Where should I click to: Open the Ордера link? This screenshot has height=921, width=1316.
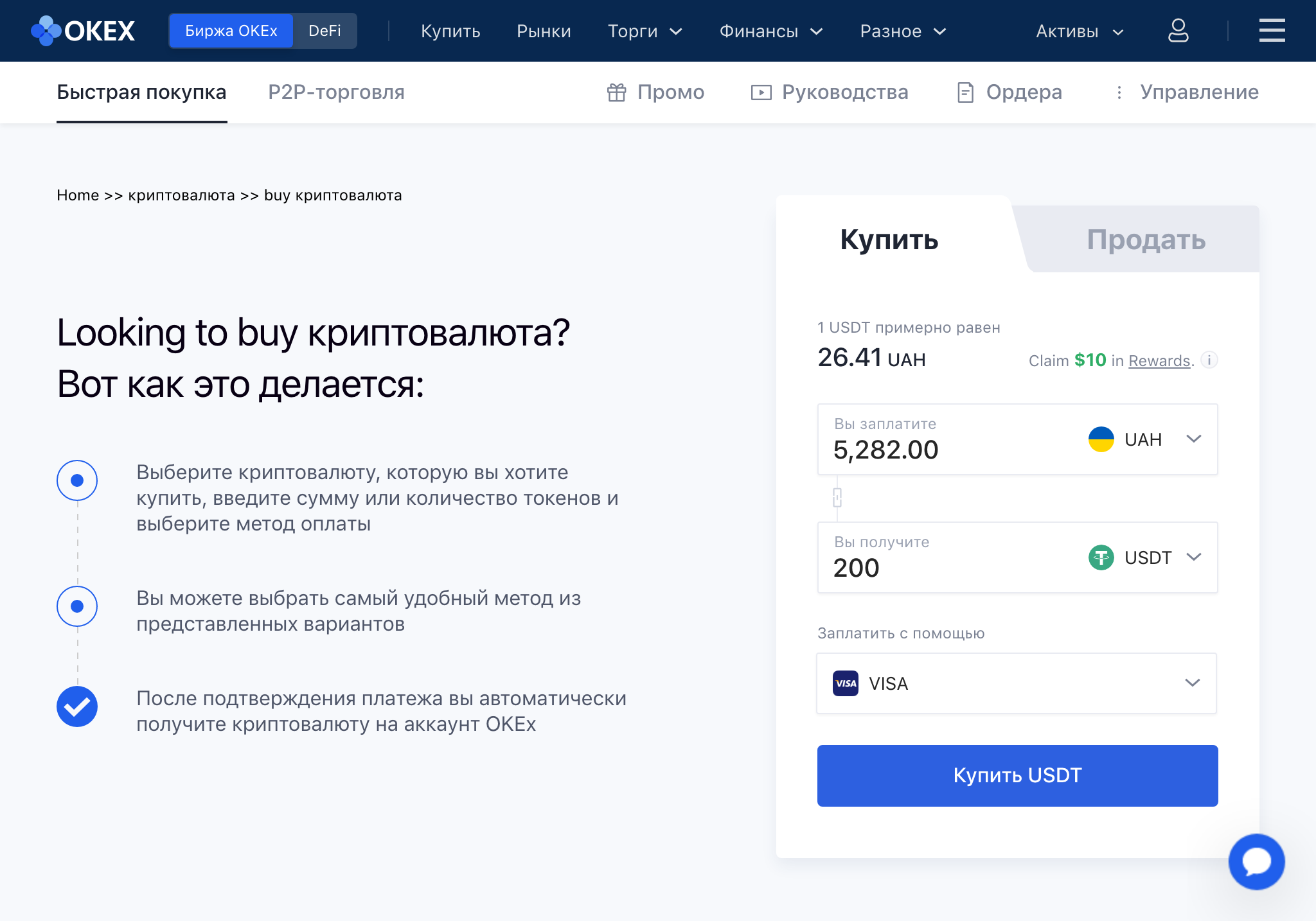(x=1024, y=92)
